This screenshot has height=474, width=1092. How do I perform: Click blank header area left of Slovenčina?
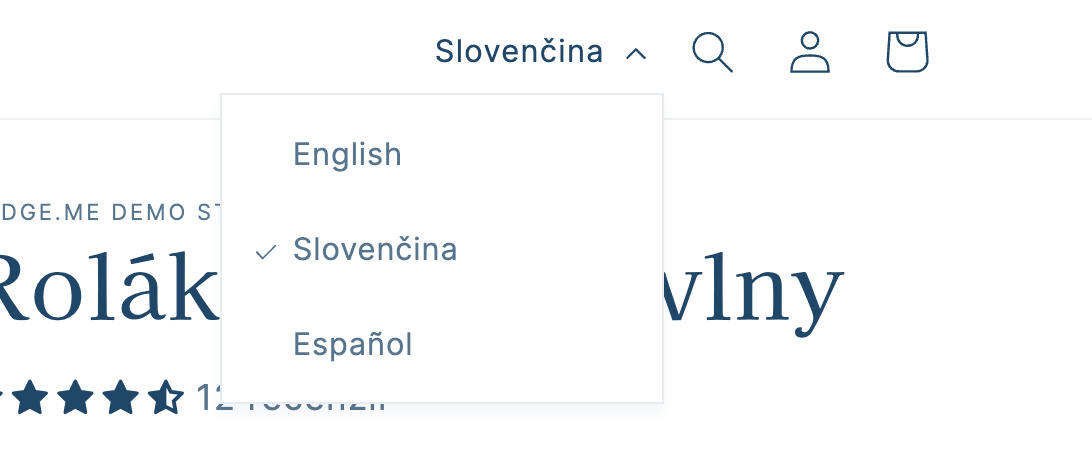coord(200,52)
